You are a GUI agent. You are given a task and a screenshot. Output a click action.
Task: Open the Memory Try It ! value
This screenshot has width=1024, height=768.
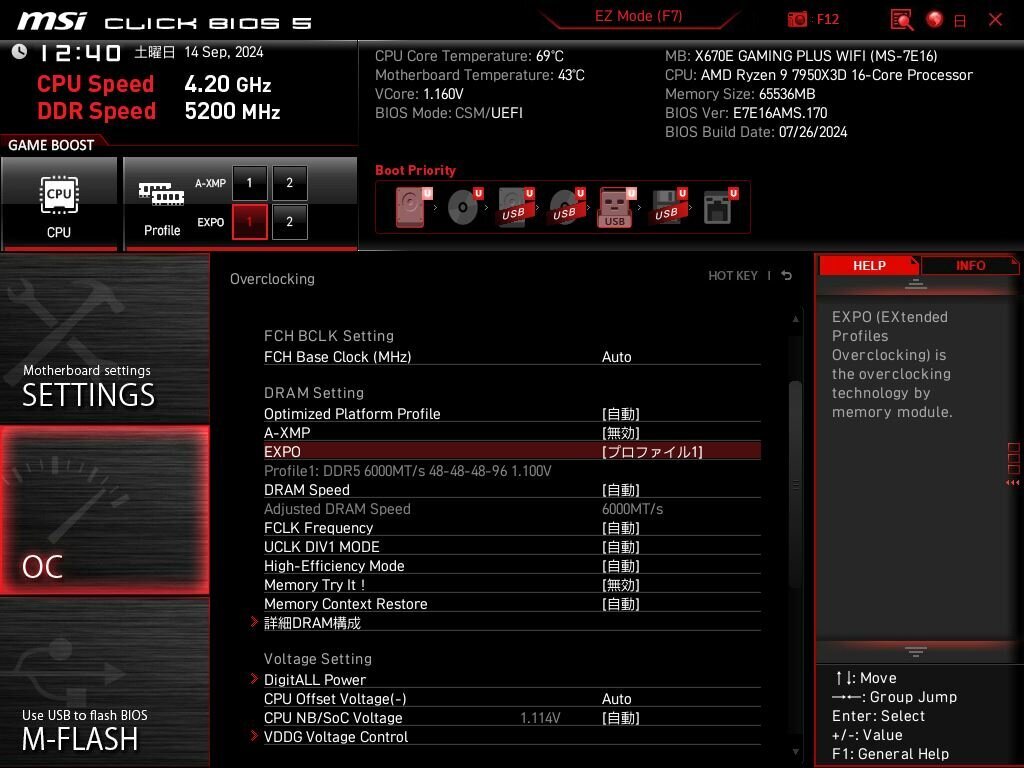coord(620,584)
